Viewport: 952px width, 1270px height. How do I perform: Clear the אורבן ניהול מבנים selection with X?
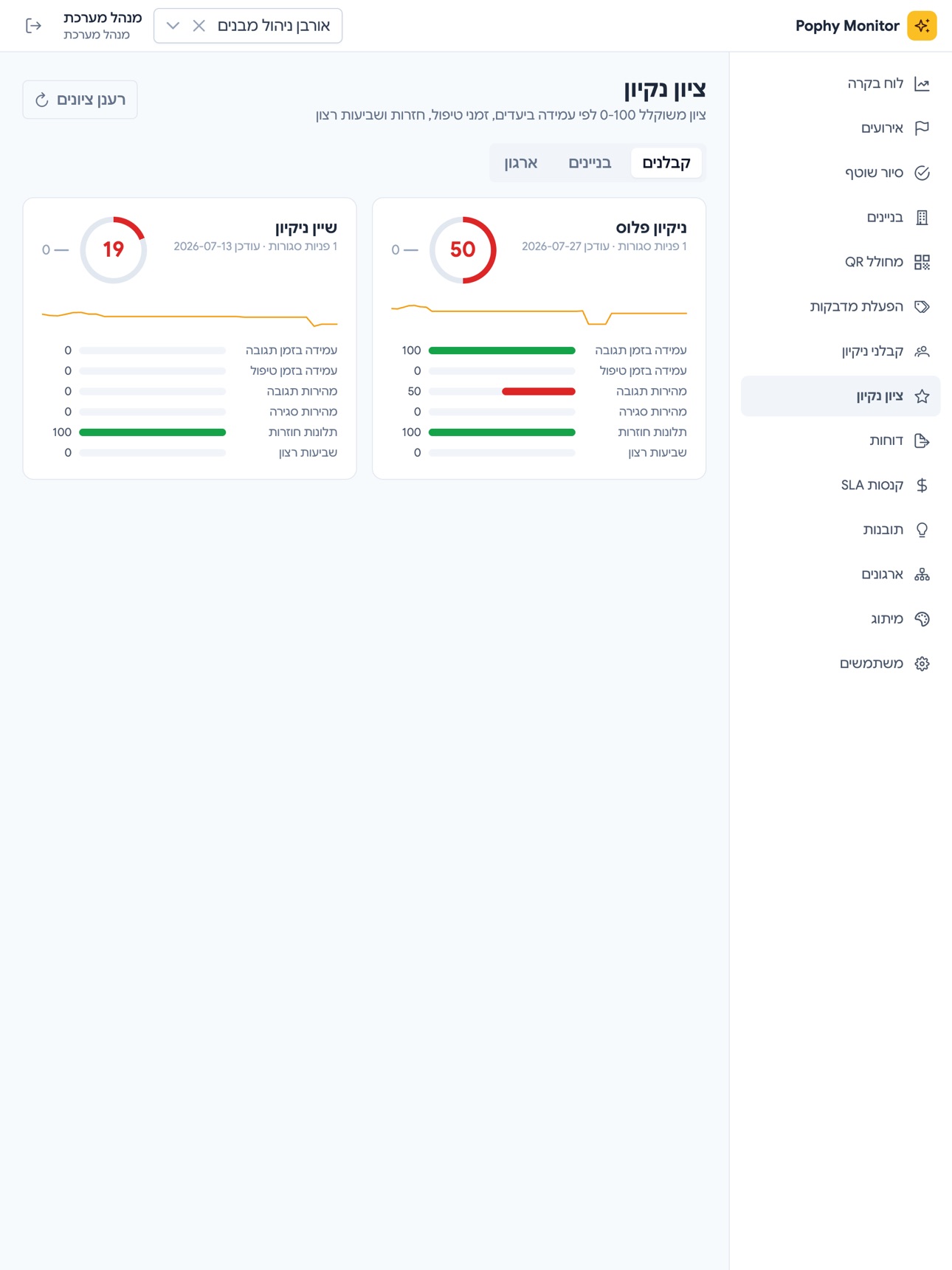pos(199,26)
